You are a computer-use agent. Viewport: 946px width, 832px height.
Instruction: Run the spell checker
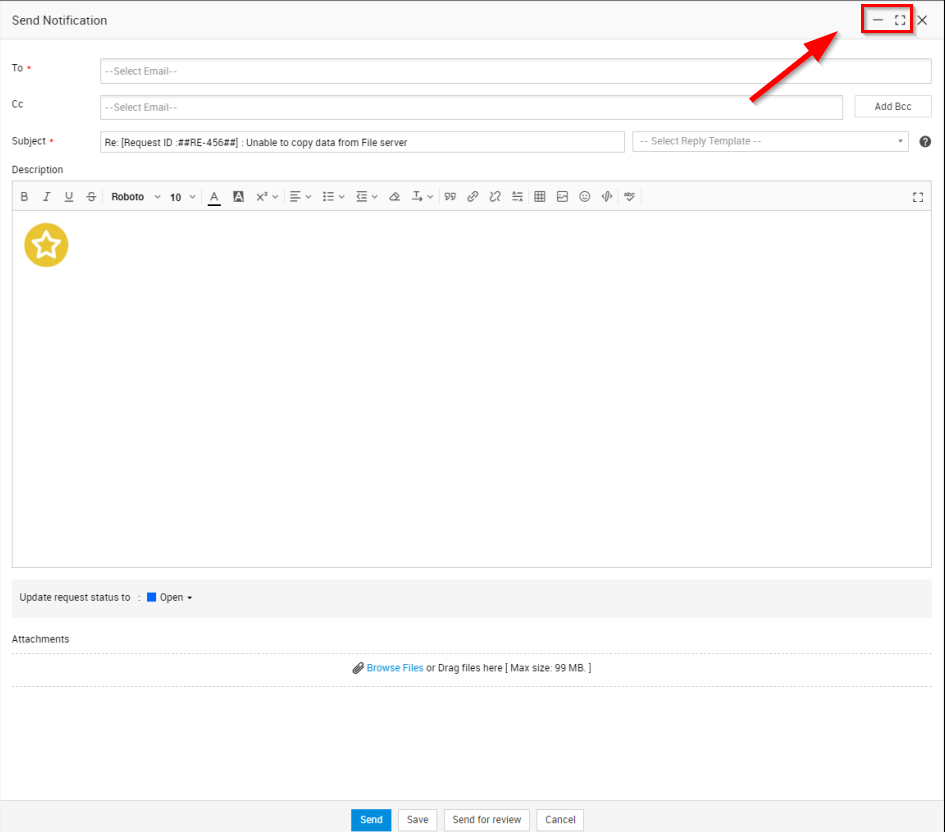(628, 196)
